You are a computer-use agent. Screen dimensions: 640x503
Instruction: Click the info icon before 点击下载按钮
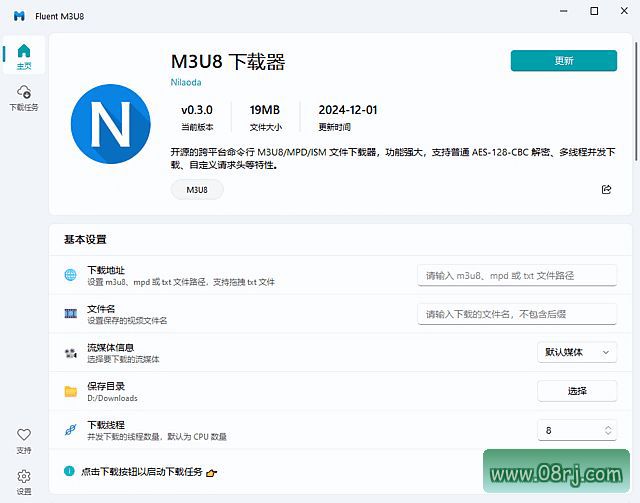(69, 471)
